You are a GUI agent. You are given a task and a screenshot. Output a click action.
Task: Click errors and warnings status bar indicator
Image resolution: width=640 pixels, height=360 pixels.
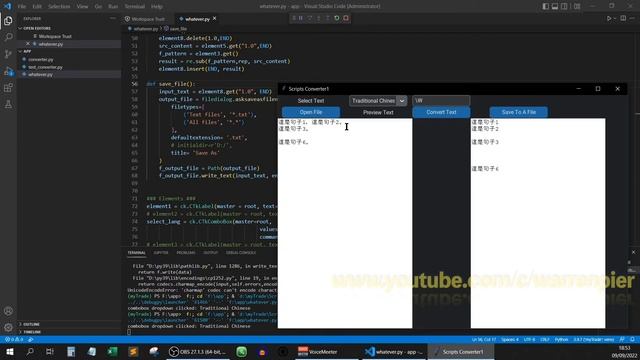tap(14, 339)
